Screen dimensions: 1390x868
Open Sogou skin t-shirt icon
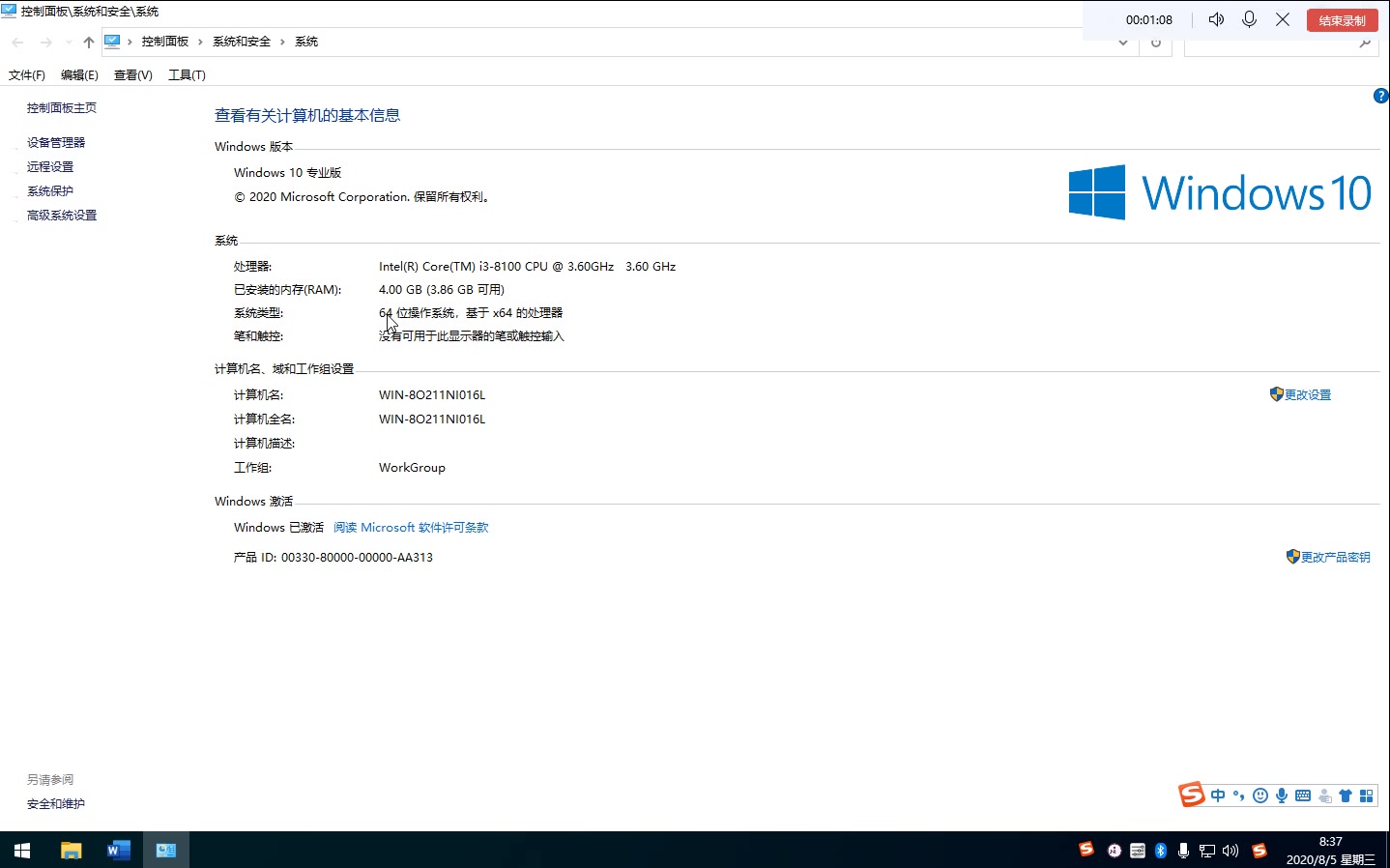click(x=1345, y=796)
